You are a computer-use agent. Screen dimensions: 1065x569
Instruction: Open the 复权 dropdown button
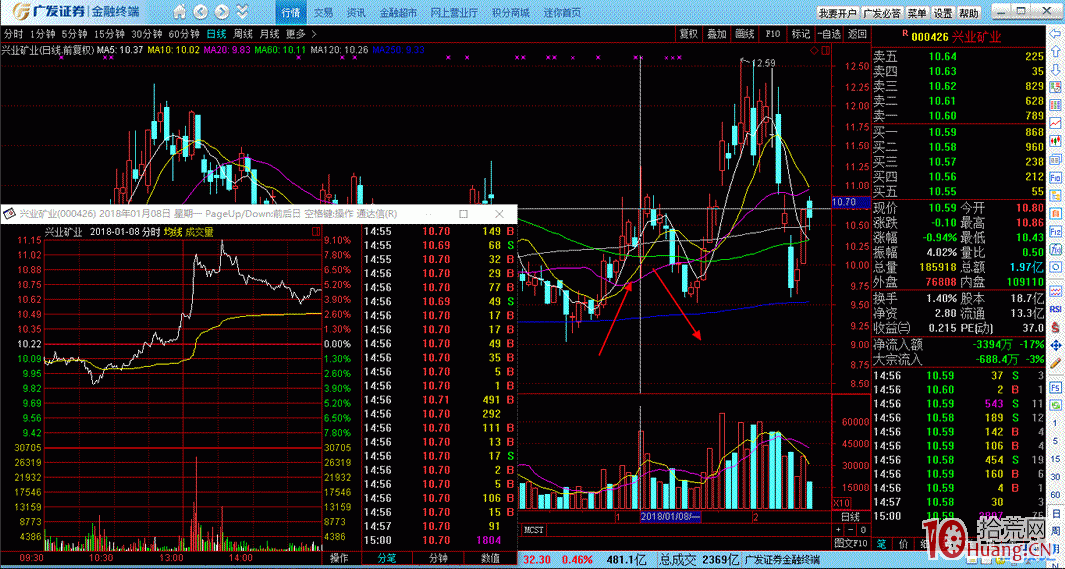(689, 34)
